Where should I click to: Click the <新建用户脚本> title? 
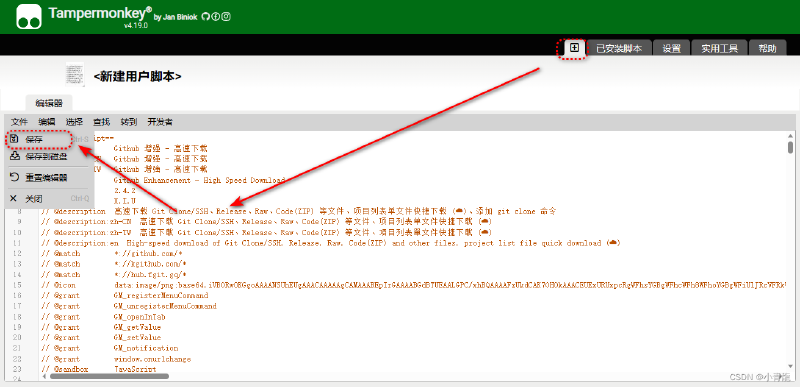(137, 76)
